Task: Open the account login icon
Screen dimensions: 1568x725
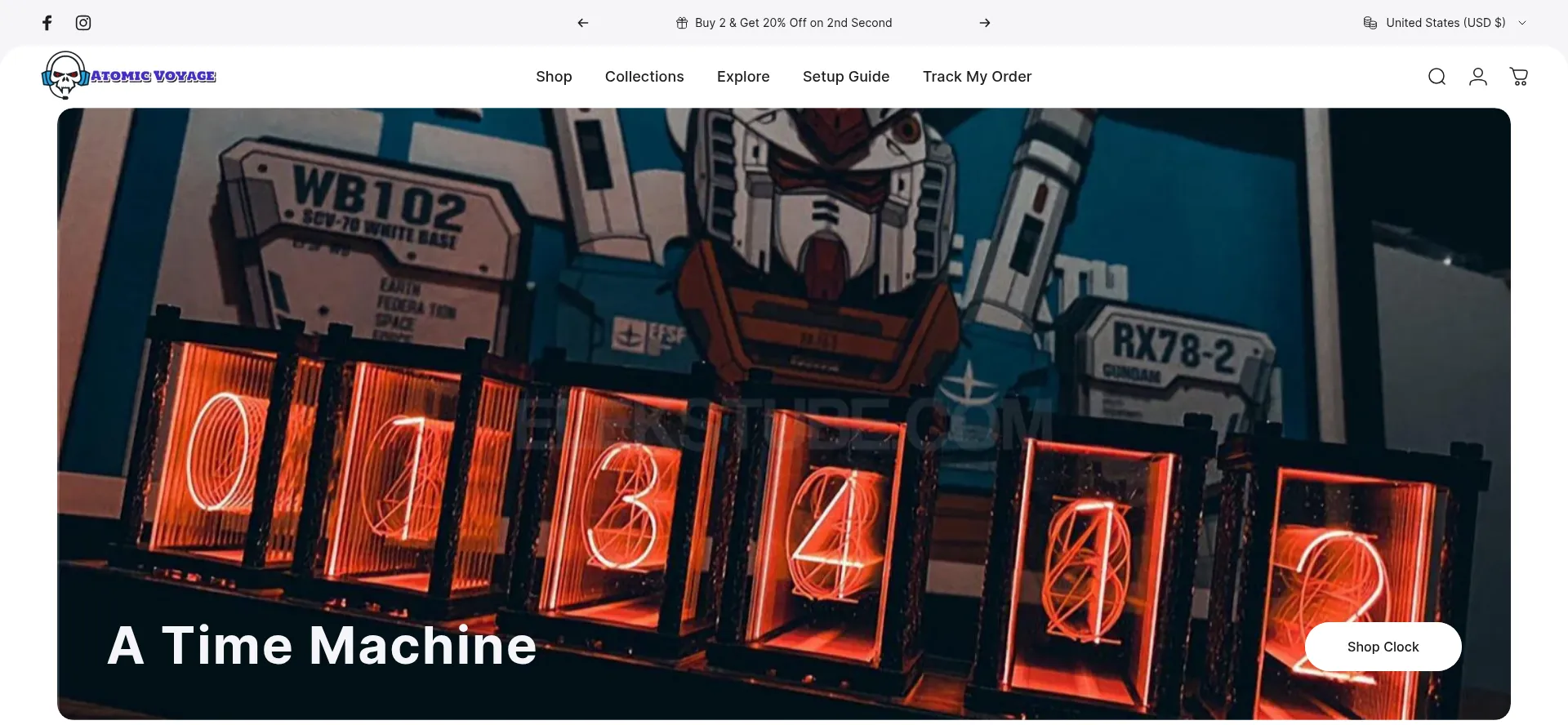Action: (1478, 77)
